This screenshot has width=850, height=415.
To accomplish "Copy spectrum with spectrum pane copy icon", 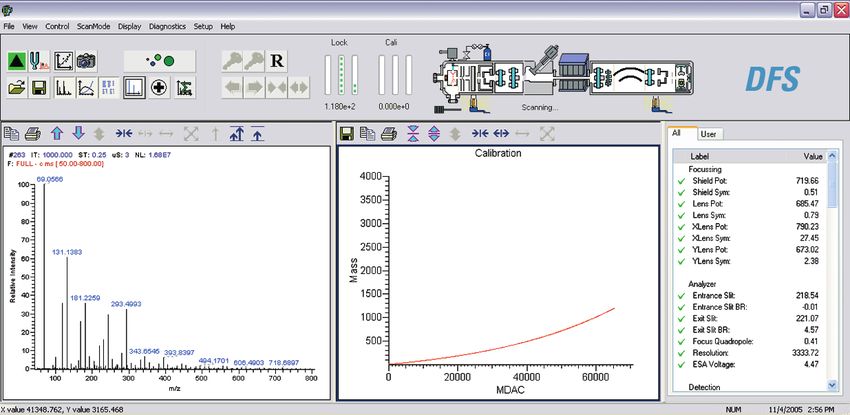I will (11, 133).
